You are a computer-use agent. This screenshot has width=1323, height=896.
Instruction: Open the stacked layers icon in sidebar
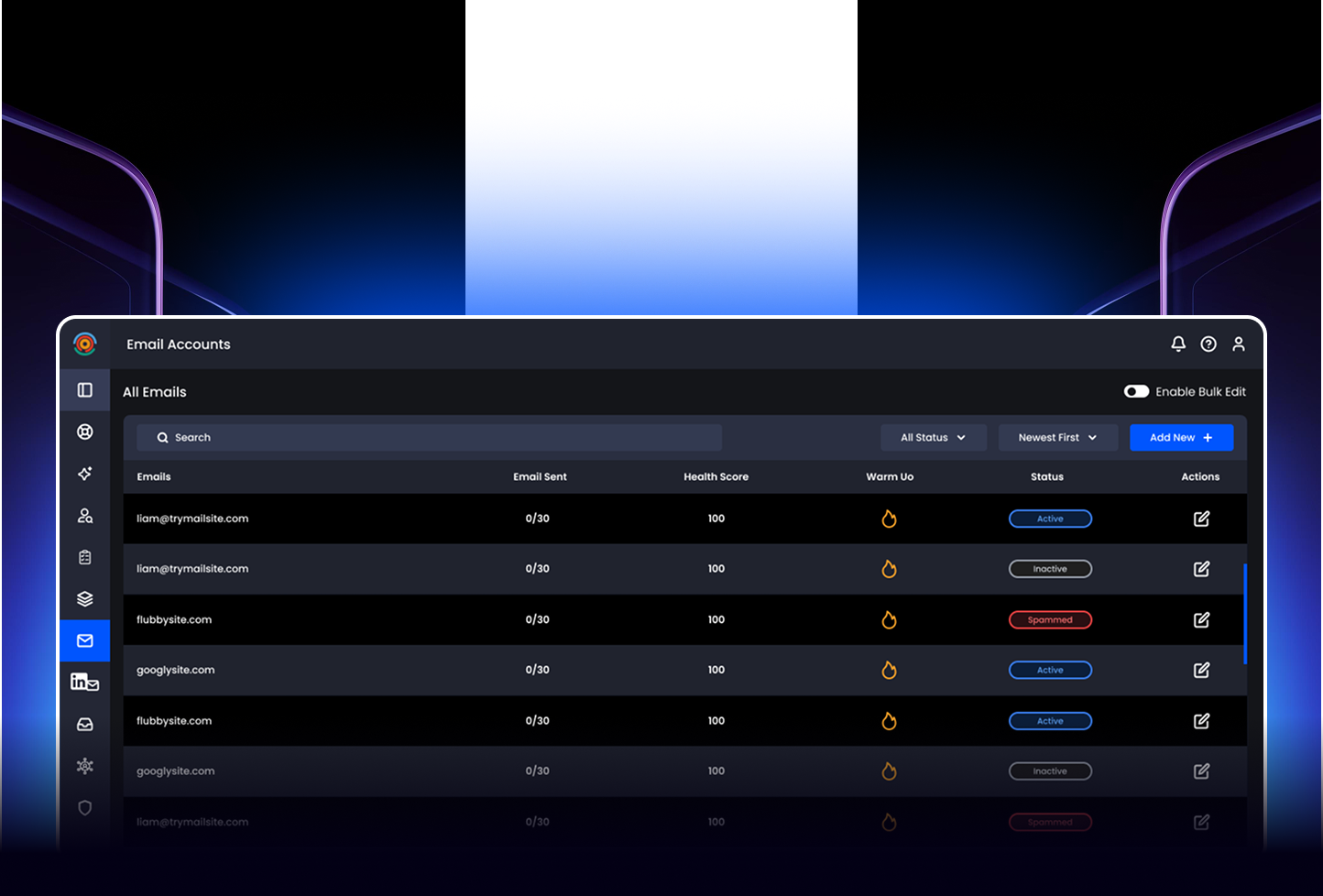(x=85, y=599)
